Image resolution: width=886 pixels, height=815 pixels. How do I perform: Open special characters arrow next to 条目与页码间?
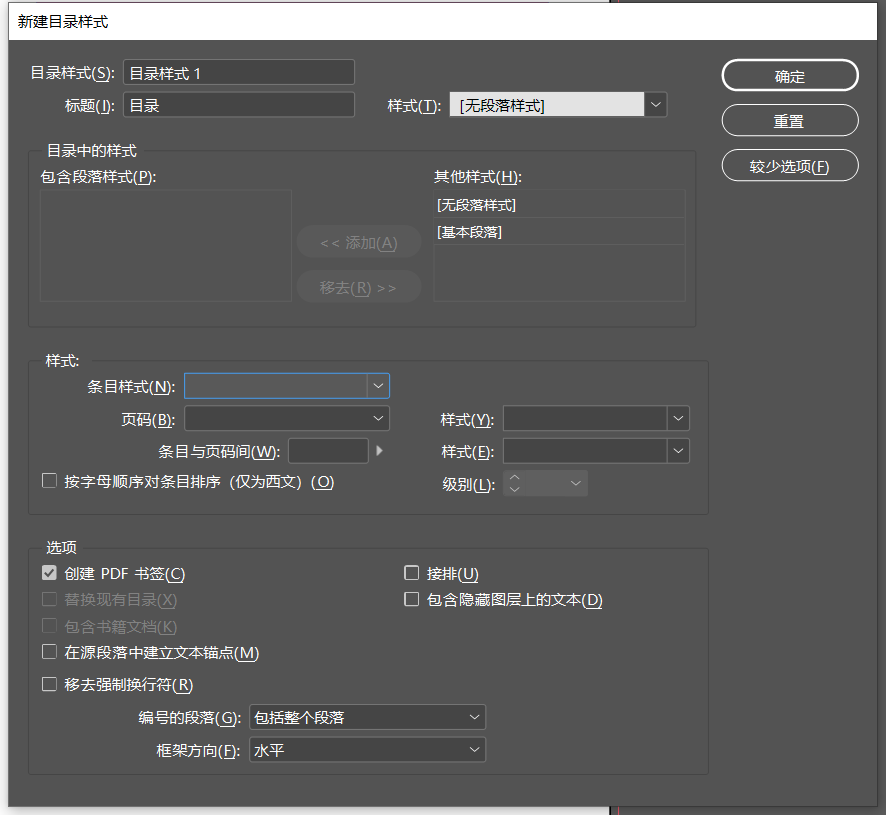(379, 451)
